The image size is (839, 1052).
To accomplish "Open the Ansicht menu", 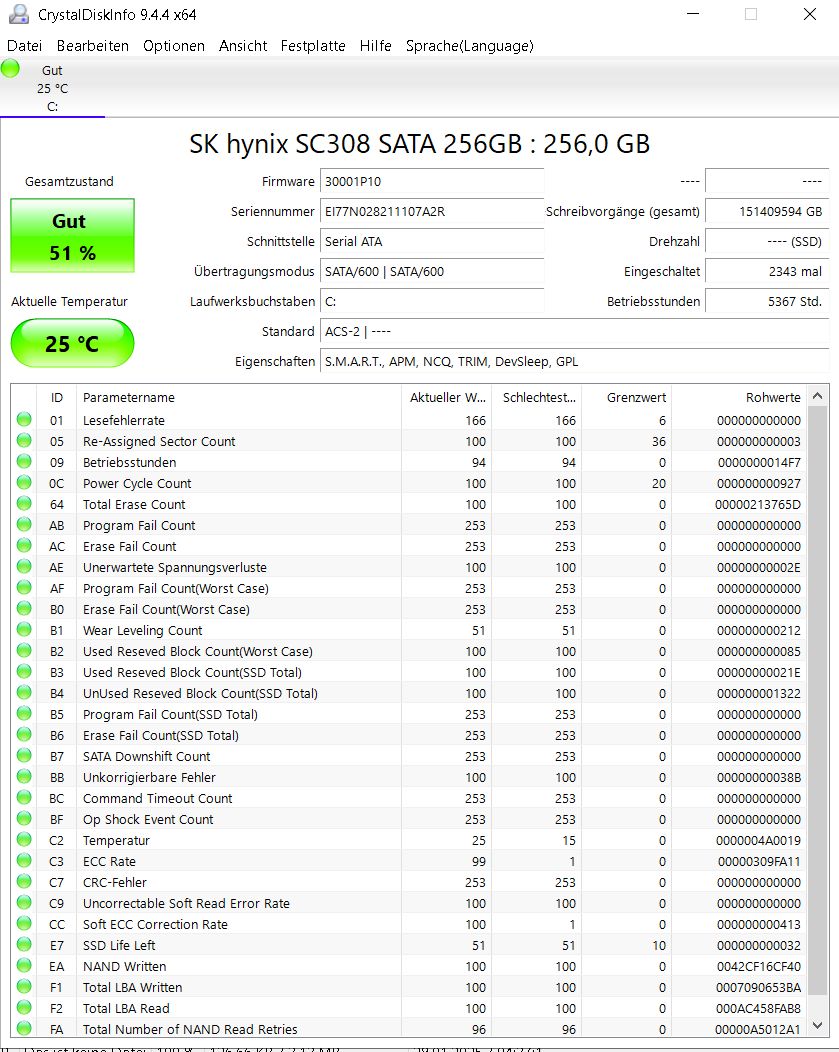I will pyautogui.click(x=243, y=46).
